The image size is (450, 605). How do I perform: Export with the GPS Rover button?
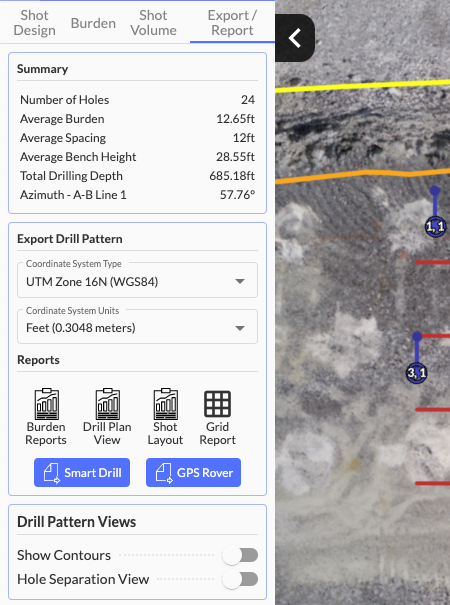tap(193, 473)
